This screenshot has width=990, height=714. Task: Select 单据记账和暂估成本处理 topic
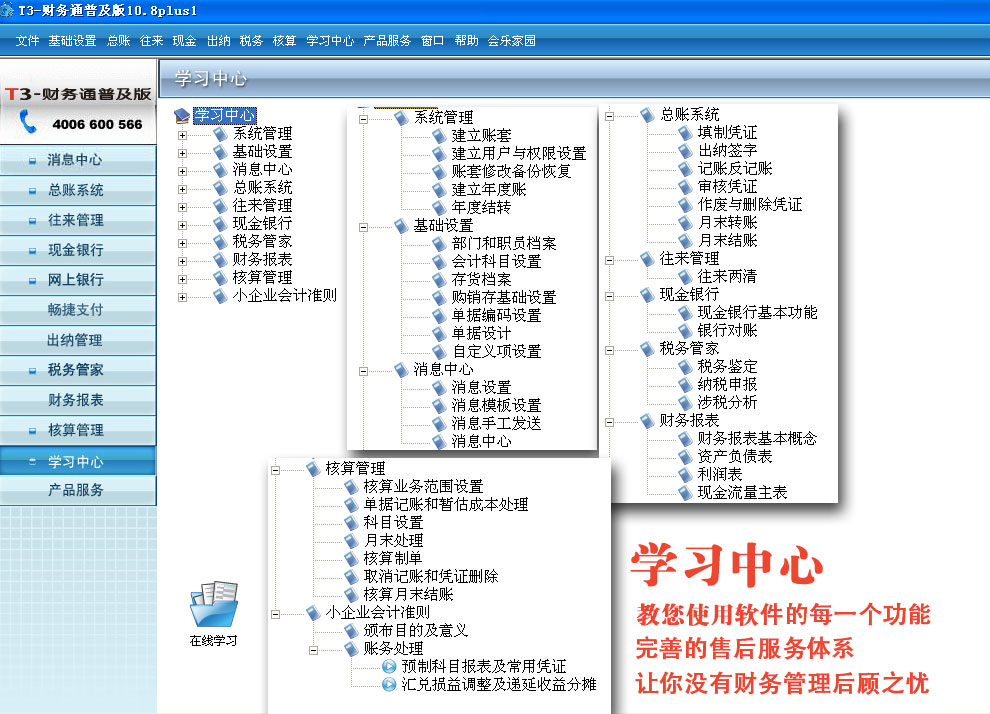click(446, 504)
